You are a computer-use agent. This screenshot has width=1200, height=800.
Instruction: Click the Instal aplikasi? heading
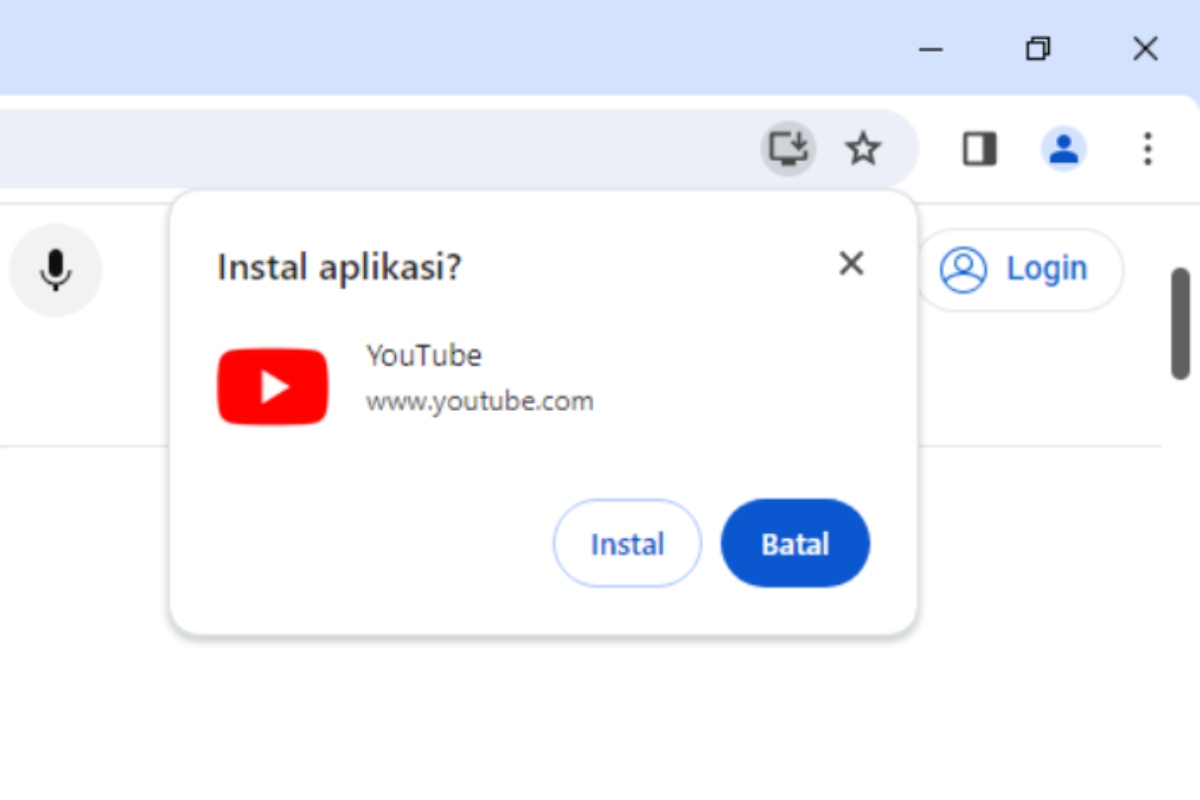point(340,268)
